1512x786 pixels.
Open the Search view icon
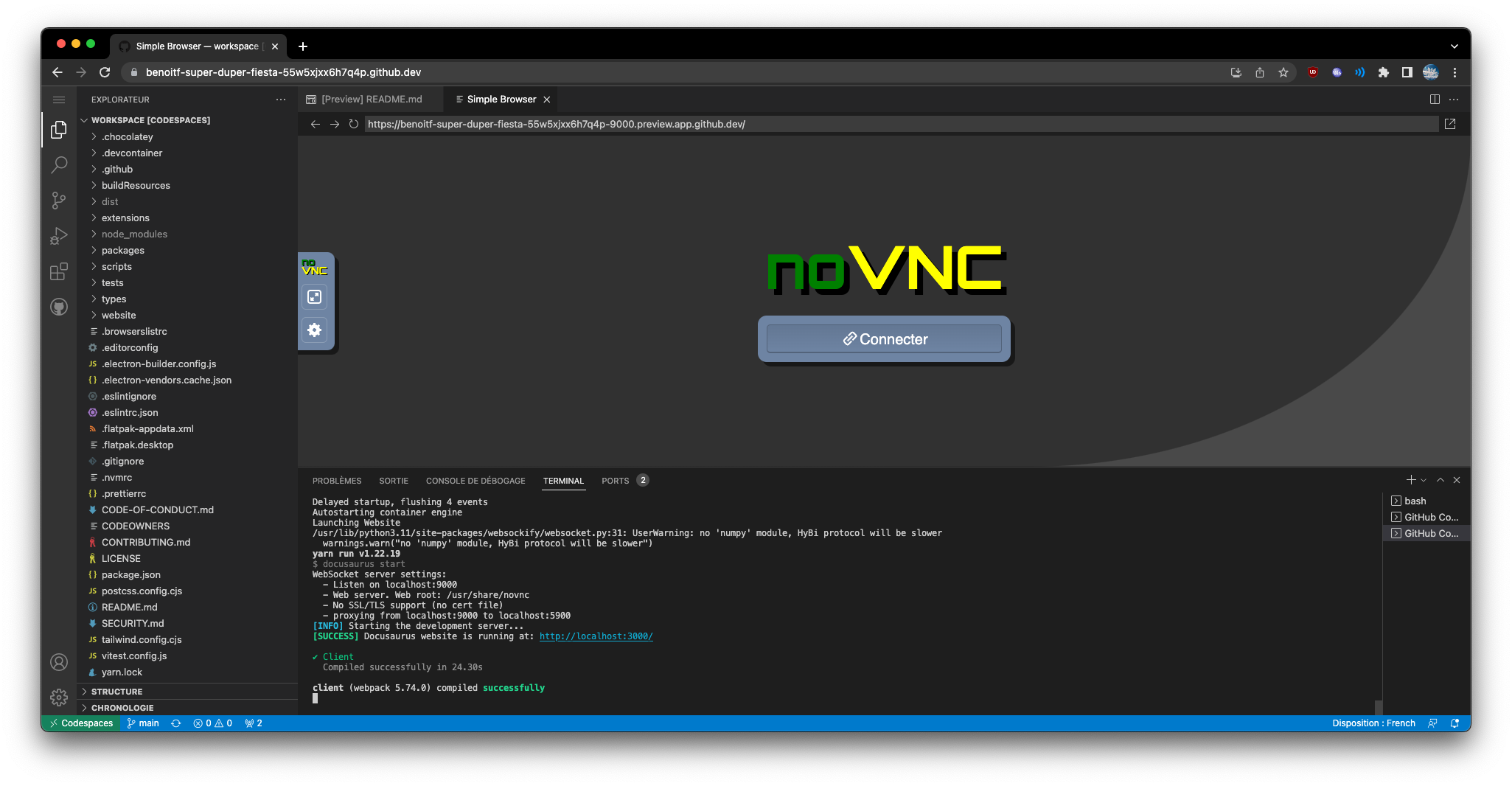[x=59, y=165]
